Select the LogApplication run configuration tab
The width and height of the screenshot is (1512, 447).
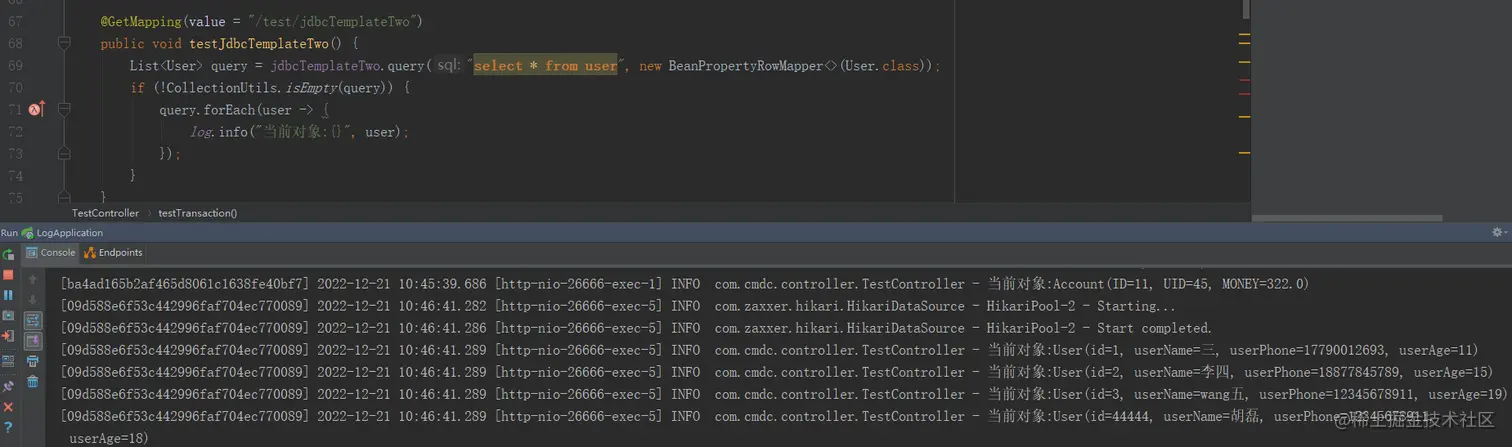click(62, 233)
